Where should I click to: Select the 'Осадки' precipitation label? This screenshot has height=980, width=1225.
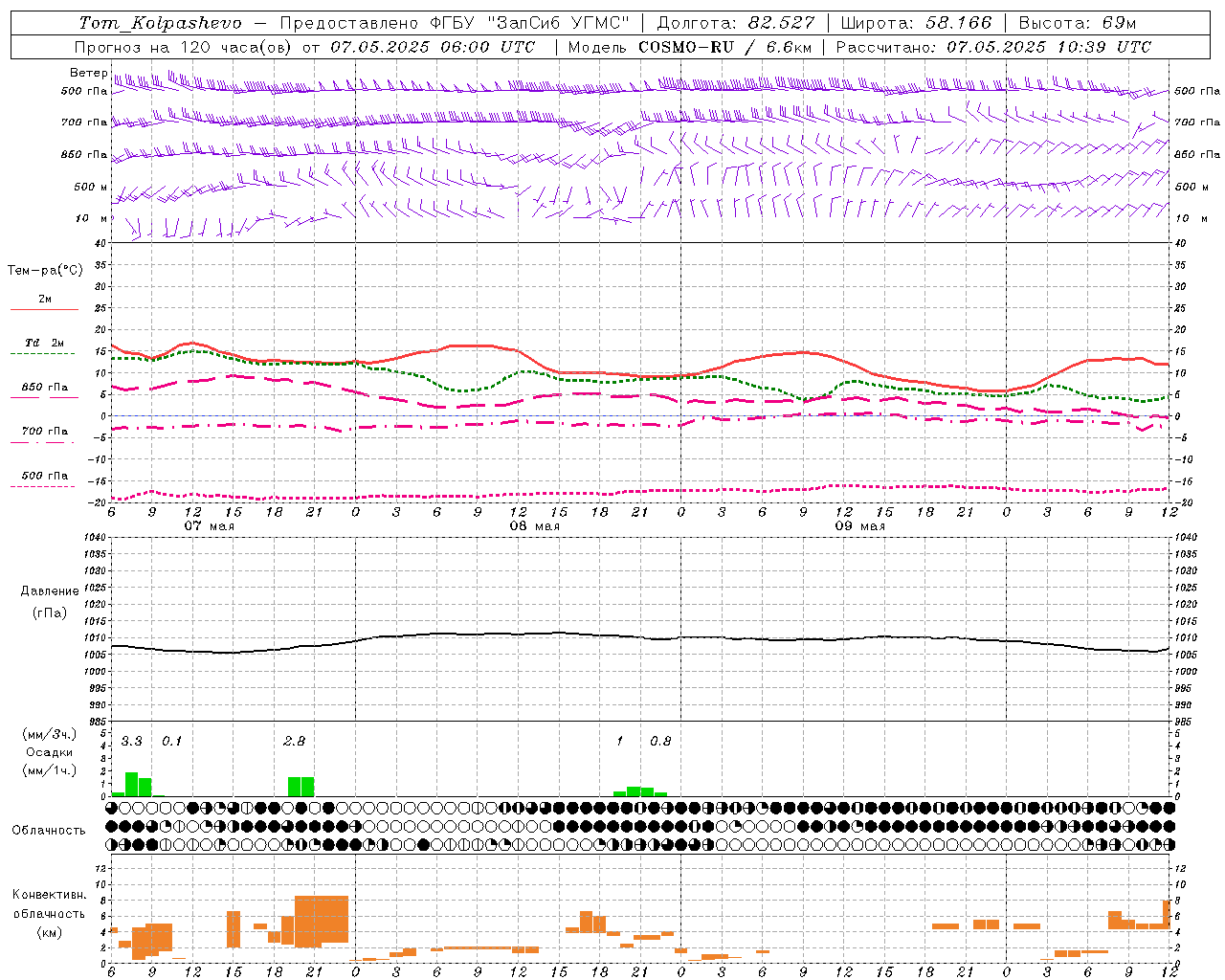pyautogui.click(x=50, y=752)
